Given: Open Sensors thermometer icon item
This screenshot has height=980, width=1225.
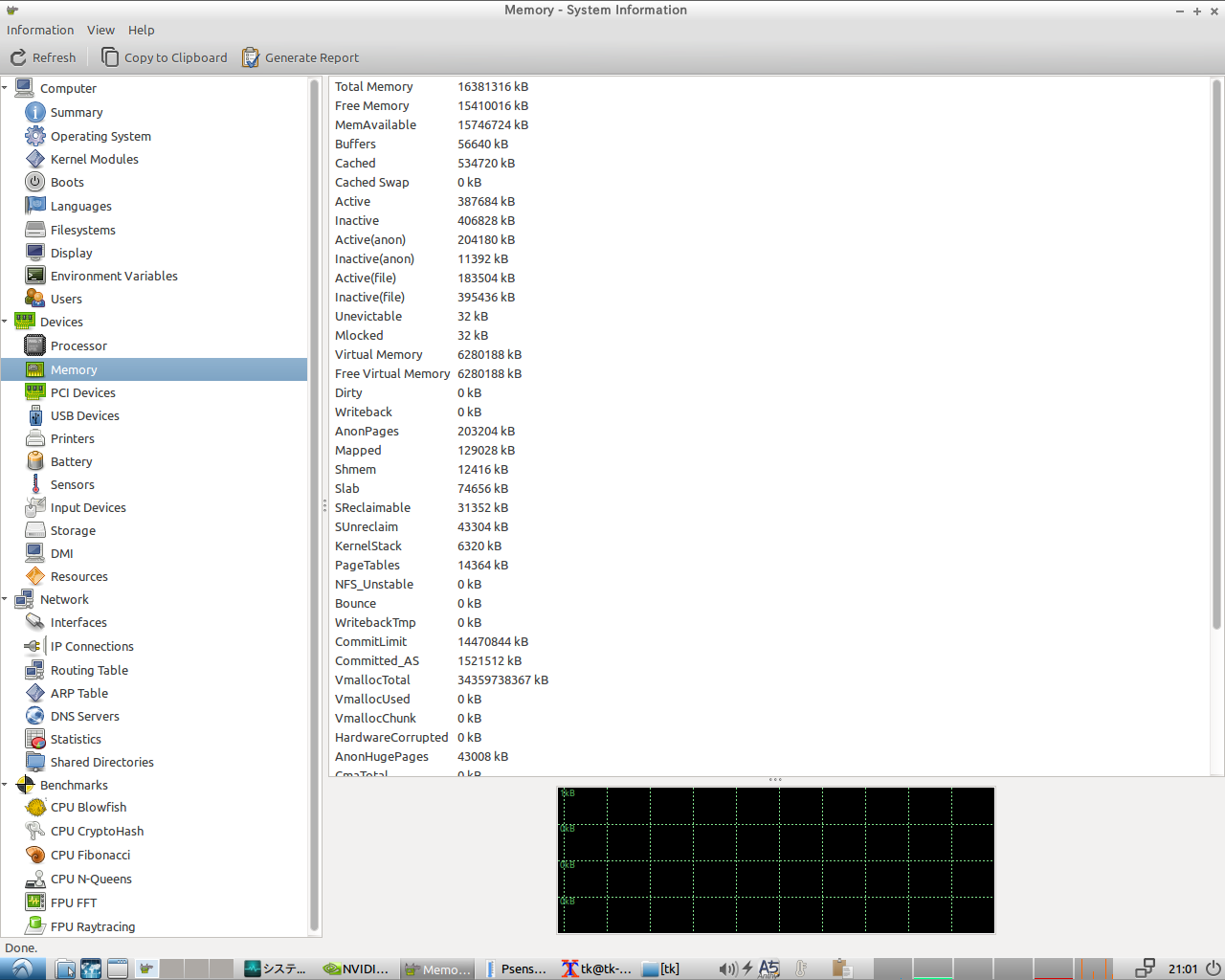Looking at the screenshot, I should (35, 484).
